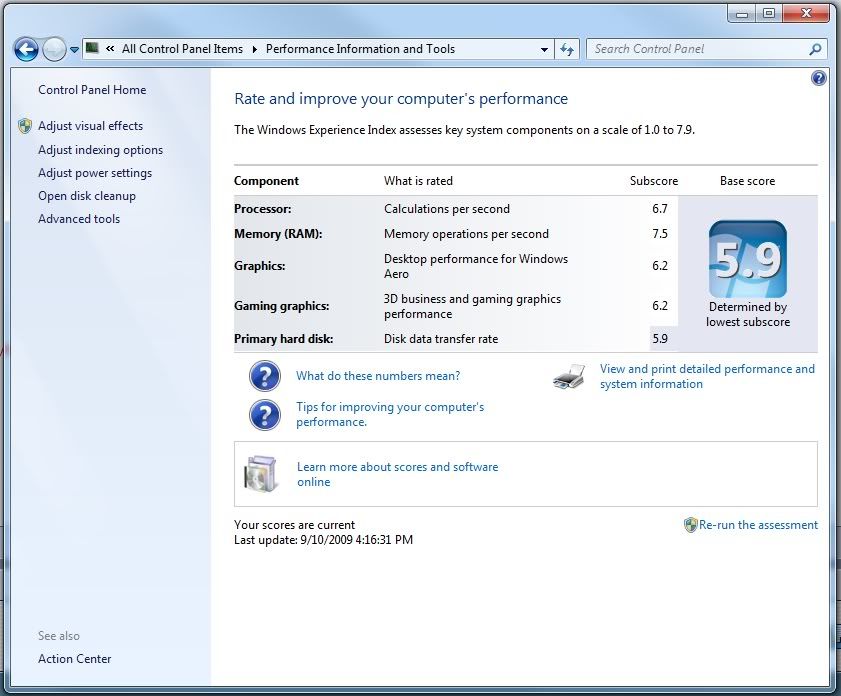Viewport: 841px width, 696px height.
Task: Go to Adjust indexing options
Action: [100, 150]
